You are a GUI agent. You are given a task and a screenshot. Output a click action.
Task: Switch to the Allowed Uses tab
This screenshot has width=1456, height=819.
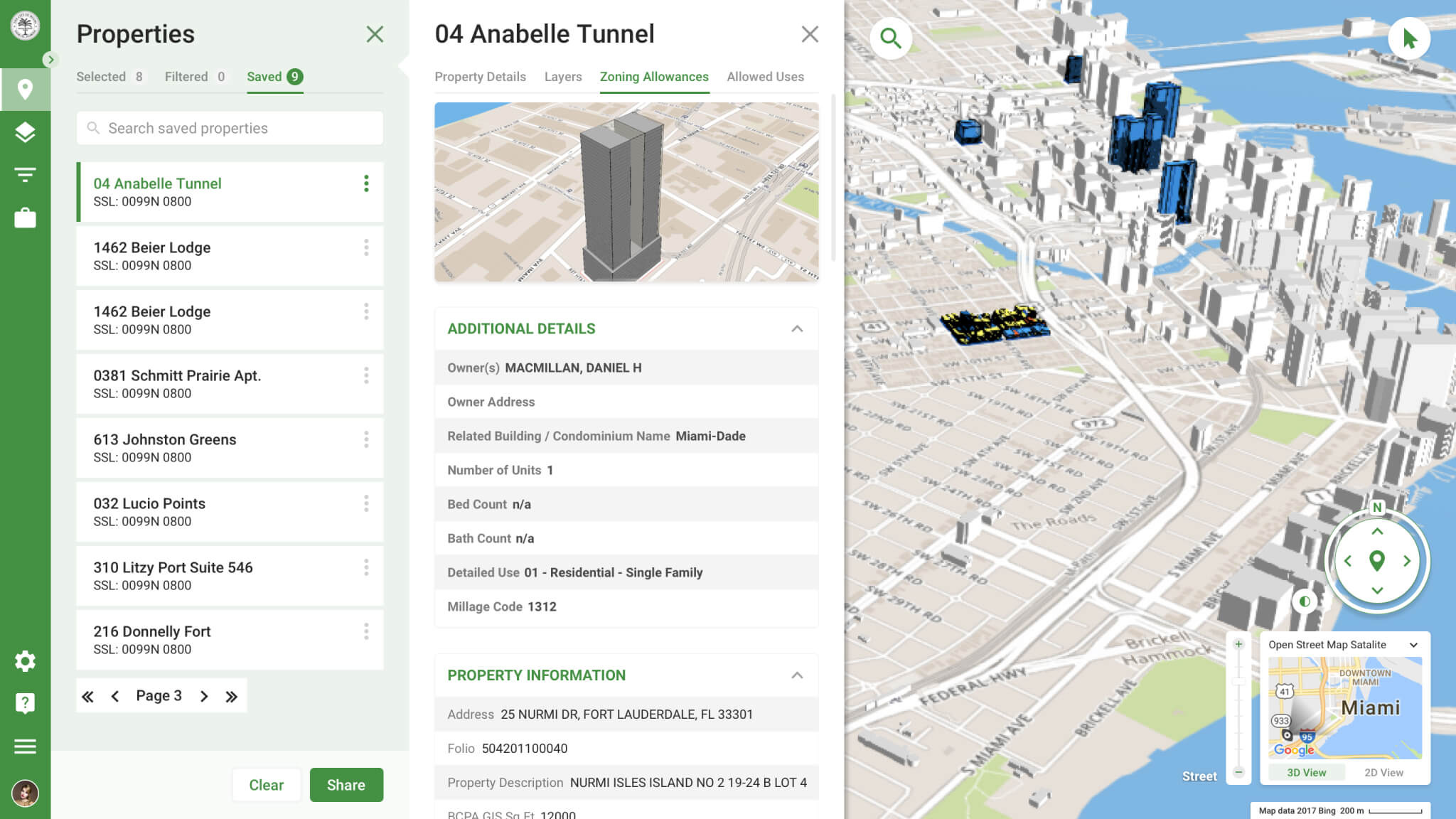coord(765,77)
